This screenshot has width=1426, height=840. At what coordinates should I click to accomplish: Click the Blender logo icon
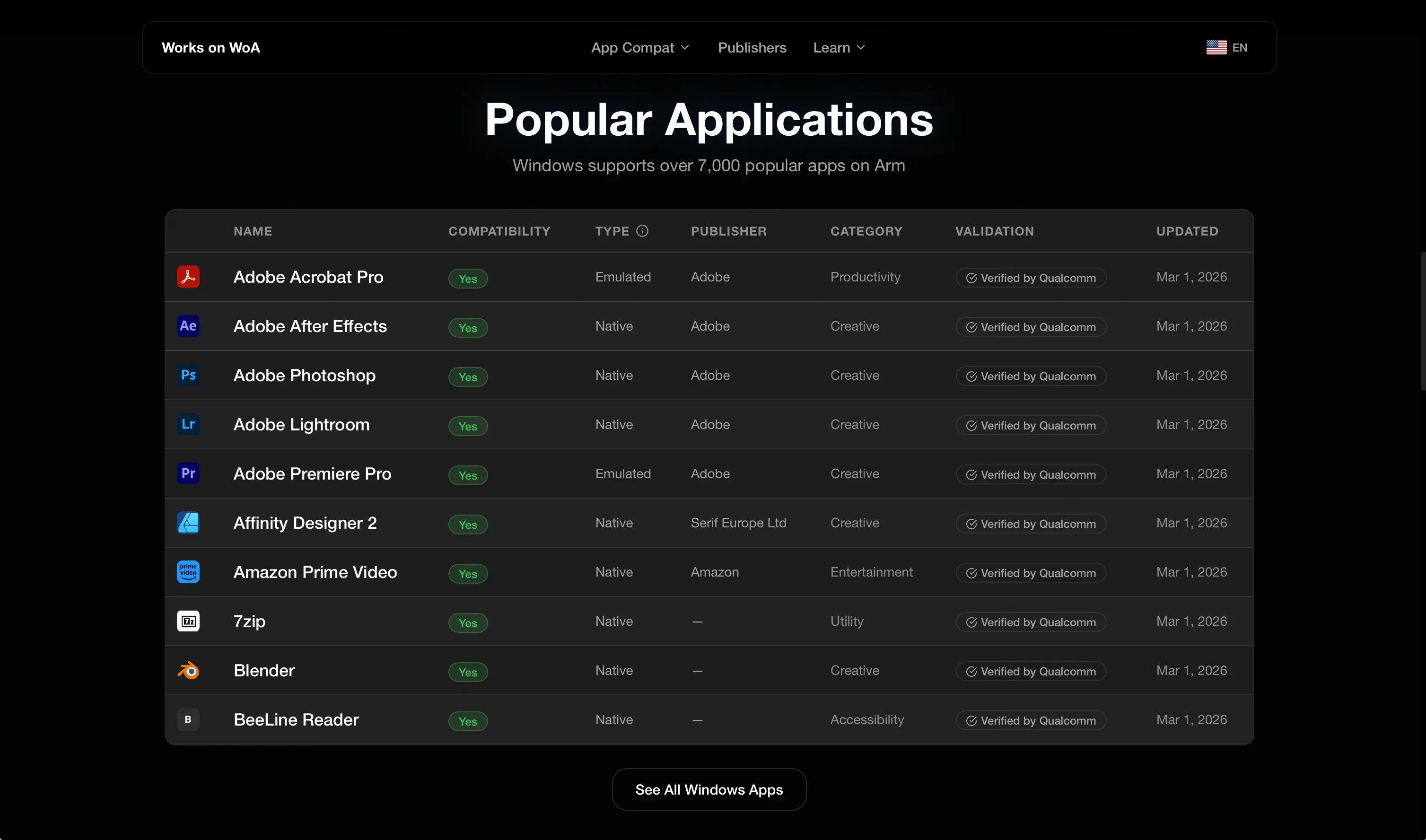(188, 671)
